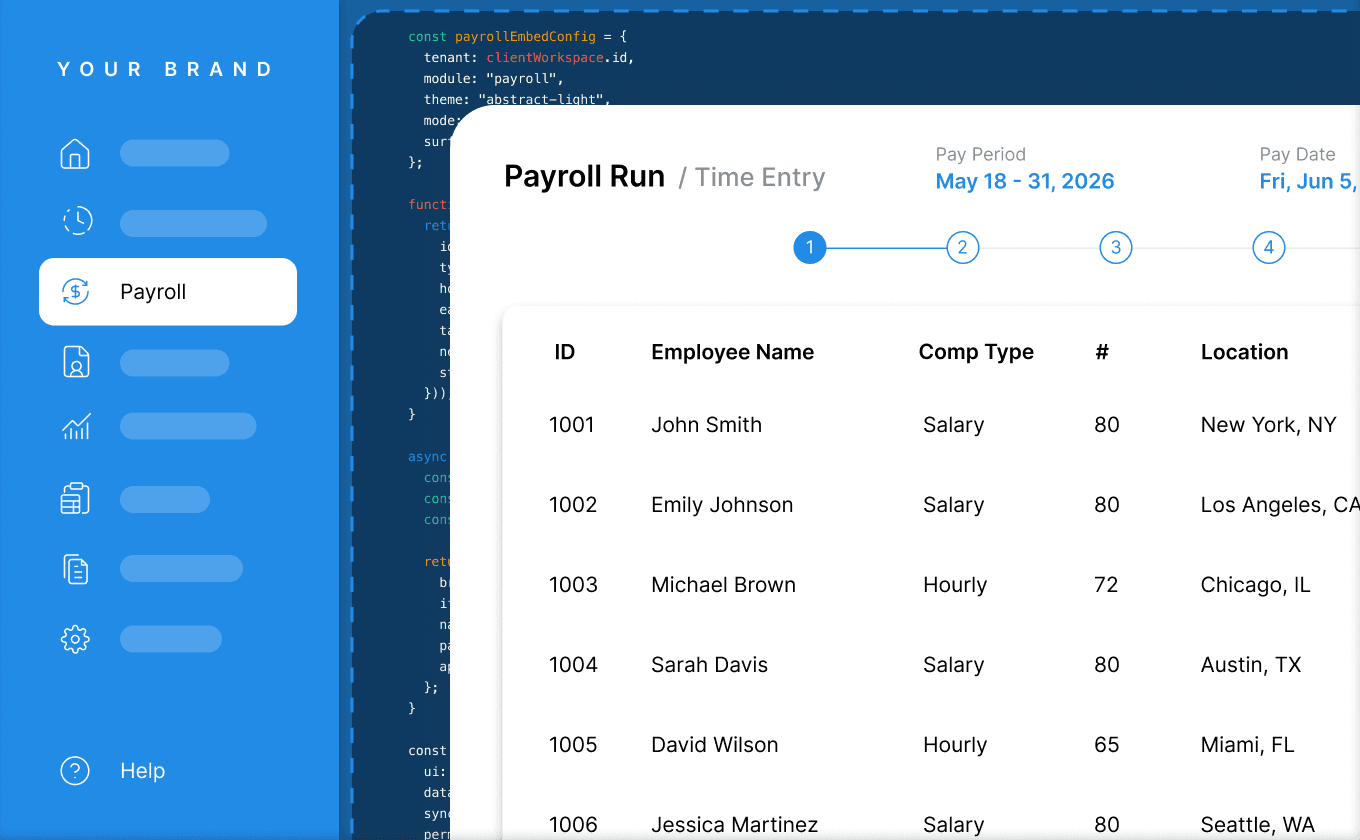Click the Help question mark icon
1360x840 pixels.
tap(75, 770)
